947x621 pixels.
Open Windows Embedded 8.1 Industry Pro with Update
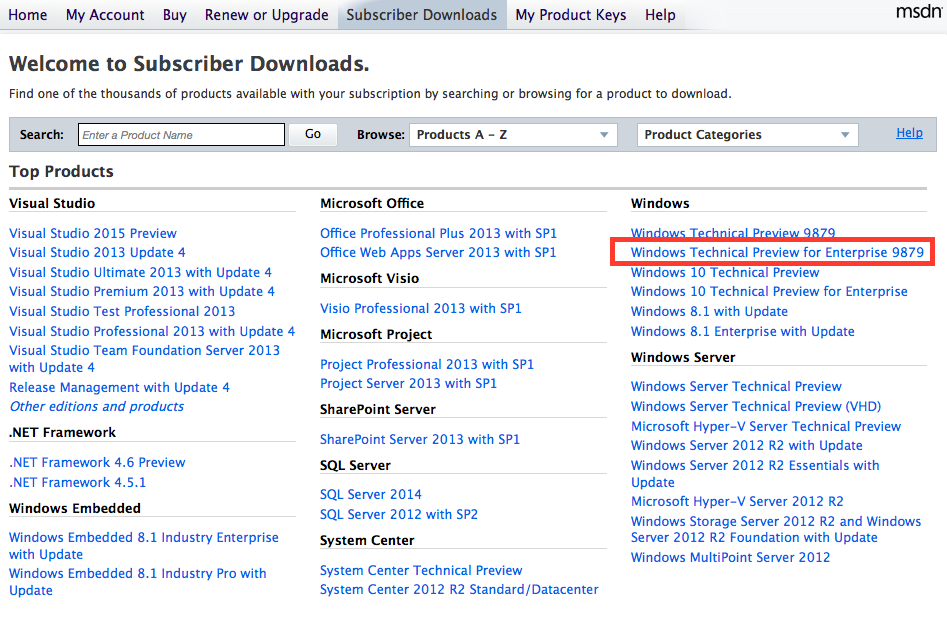[x=138, y=582]
